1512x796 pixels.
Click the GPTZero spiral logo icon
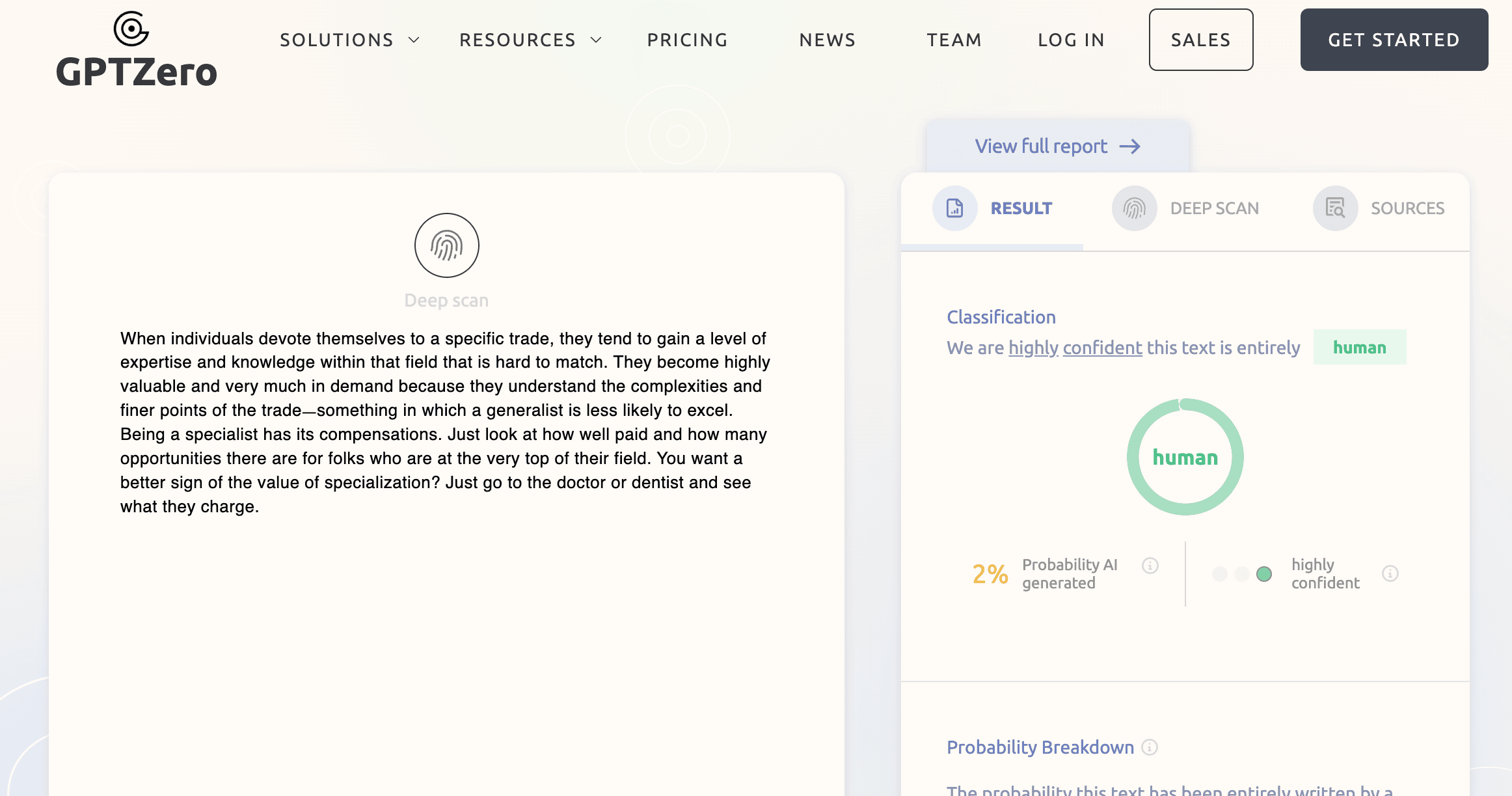pyautogui.click(x=131, y=29)
